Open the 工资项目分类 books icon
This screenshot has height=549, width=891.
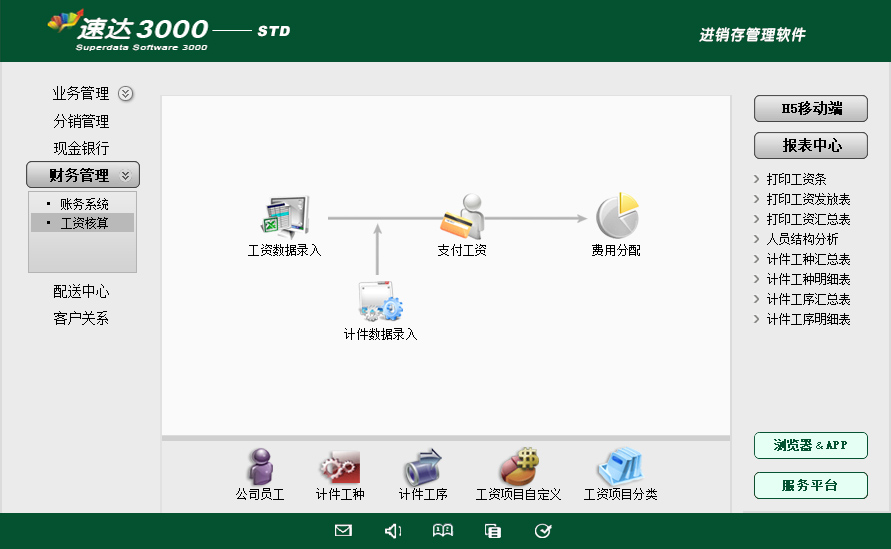(x=620, y=467)
